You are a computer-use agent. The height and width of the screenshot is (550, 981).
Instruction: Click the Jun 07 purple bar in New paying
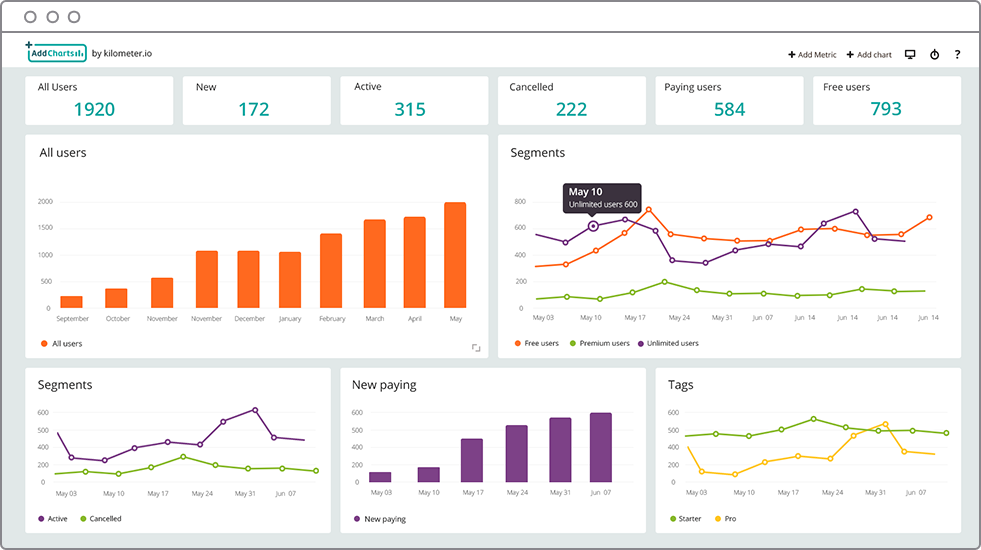tap(601, 447)
